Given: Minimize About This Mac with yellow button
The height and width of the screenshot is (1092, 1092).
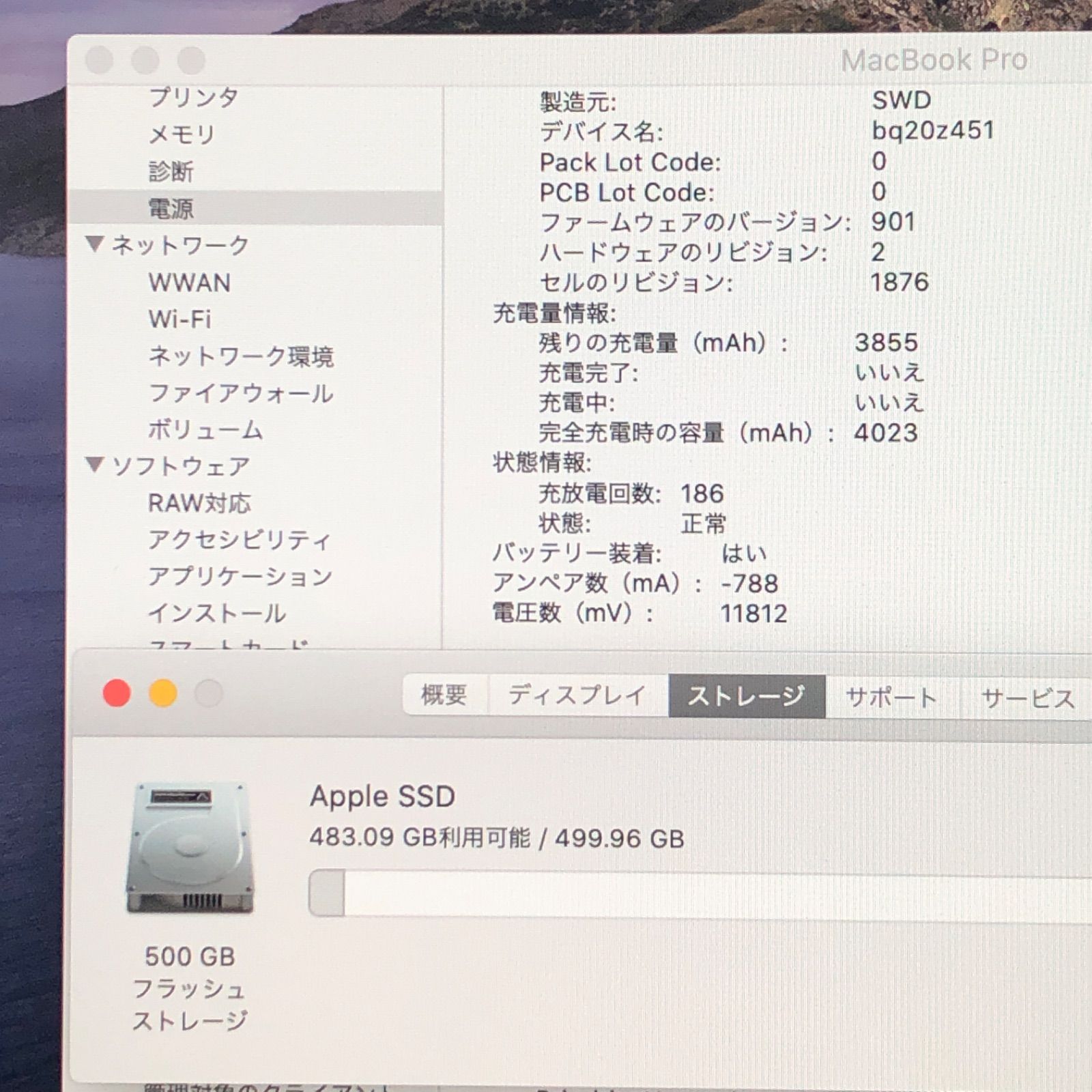Looking at the screenshot, I should (x=163, y=693).
